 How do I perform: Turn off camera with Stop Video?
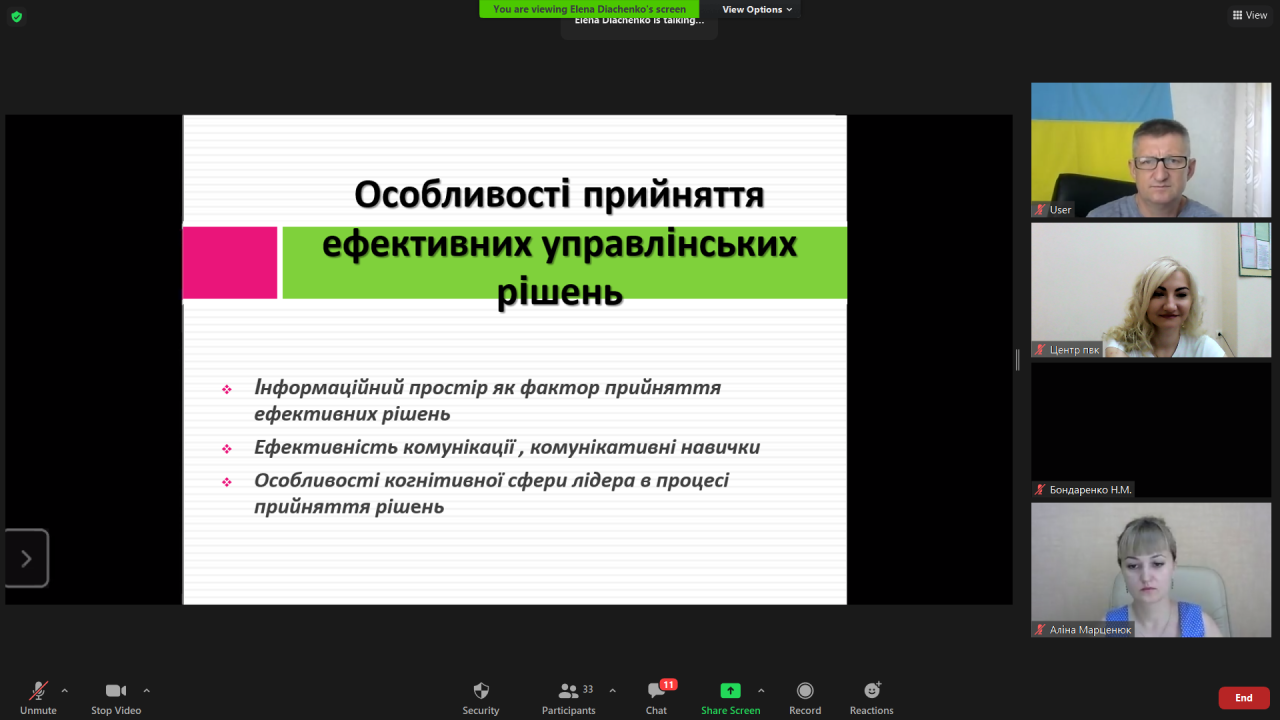(116, 691)
